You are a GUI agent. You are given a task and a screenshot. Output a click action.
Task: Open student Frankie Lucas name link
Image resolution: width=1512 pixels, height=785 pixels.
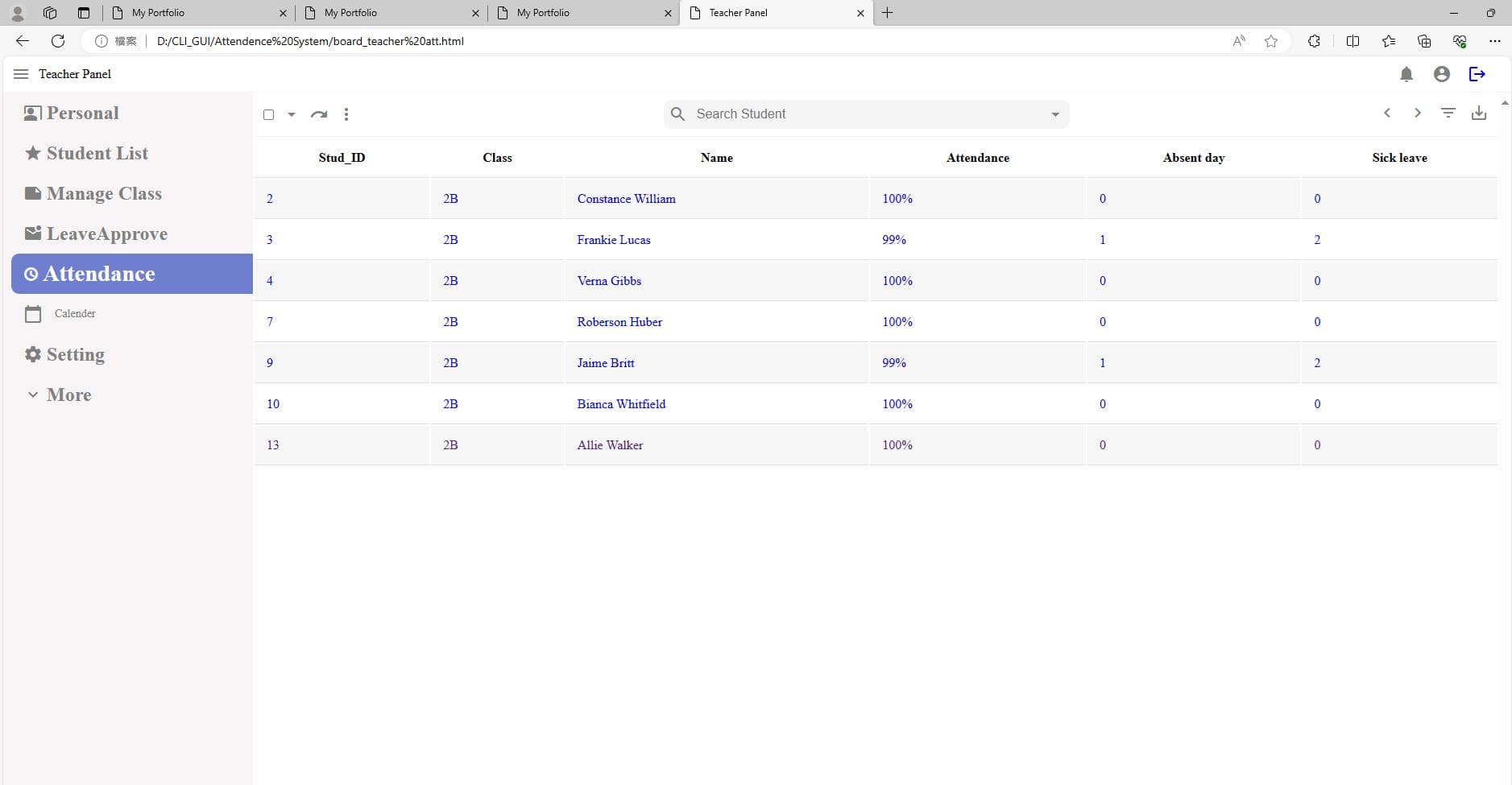(613, 240)
